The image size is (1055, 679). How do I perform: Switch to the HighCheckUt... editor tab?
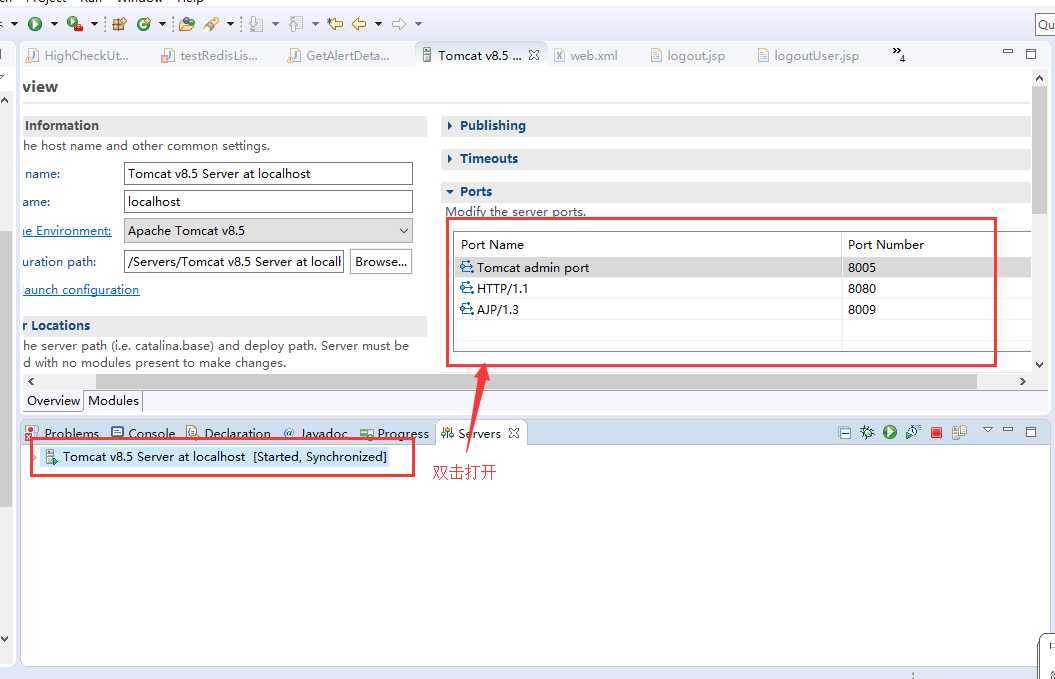[x=78, y=56]
